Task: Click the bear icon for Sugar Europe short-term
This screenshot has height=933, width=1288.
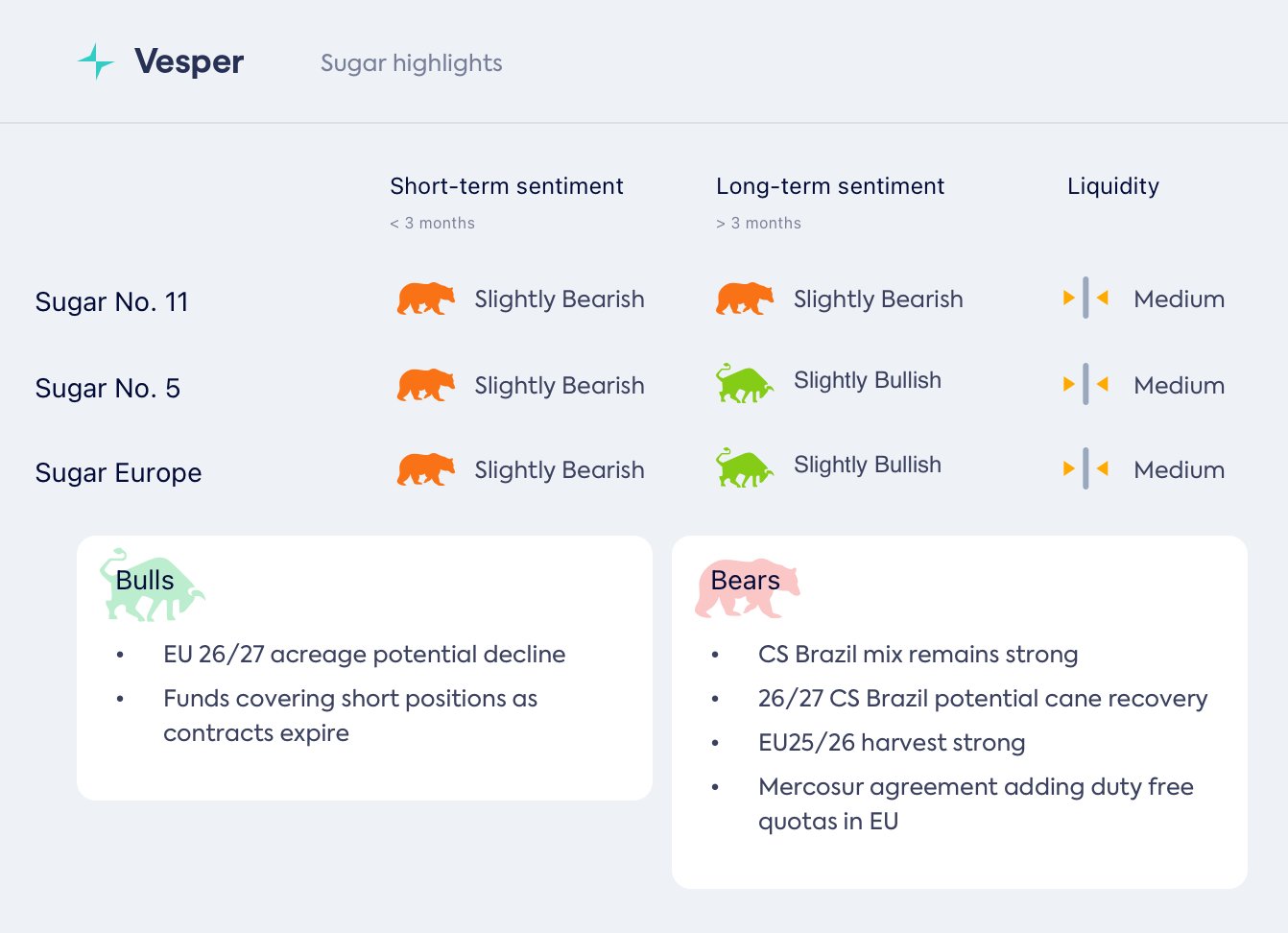Action: coord(426,469)
